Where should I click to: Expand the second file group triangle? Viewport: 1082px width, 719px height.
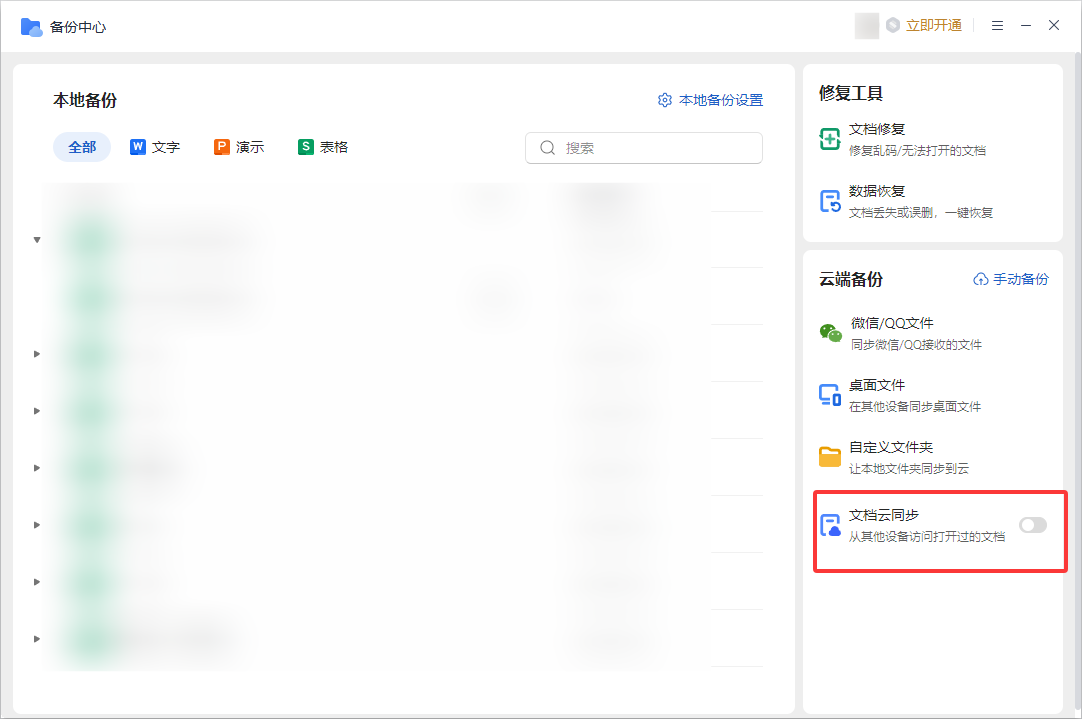point(36,353)
